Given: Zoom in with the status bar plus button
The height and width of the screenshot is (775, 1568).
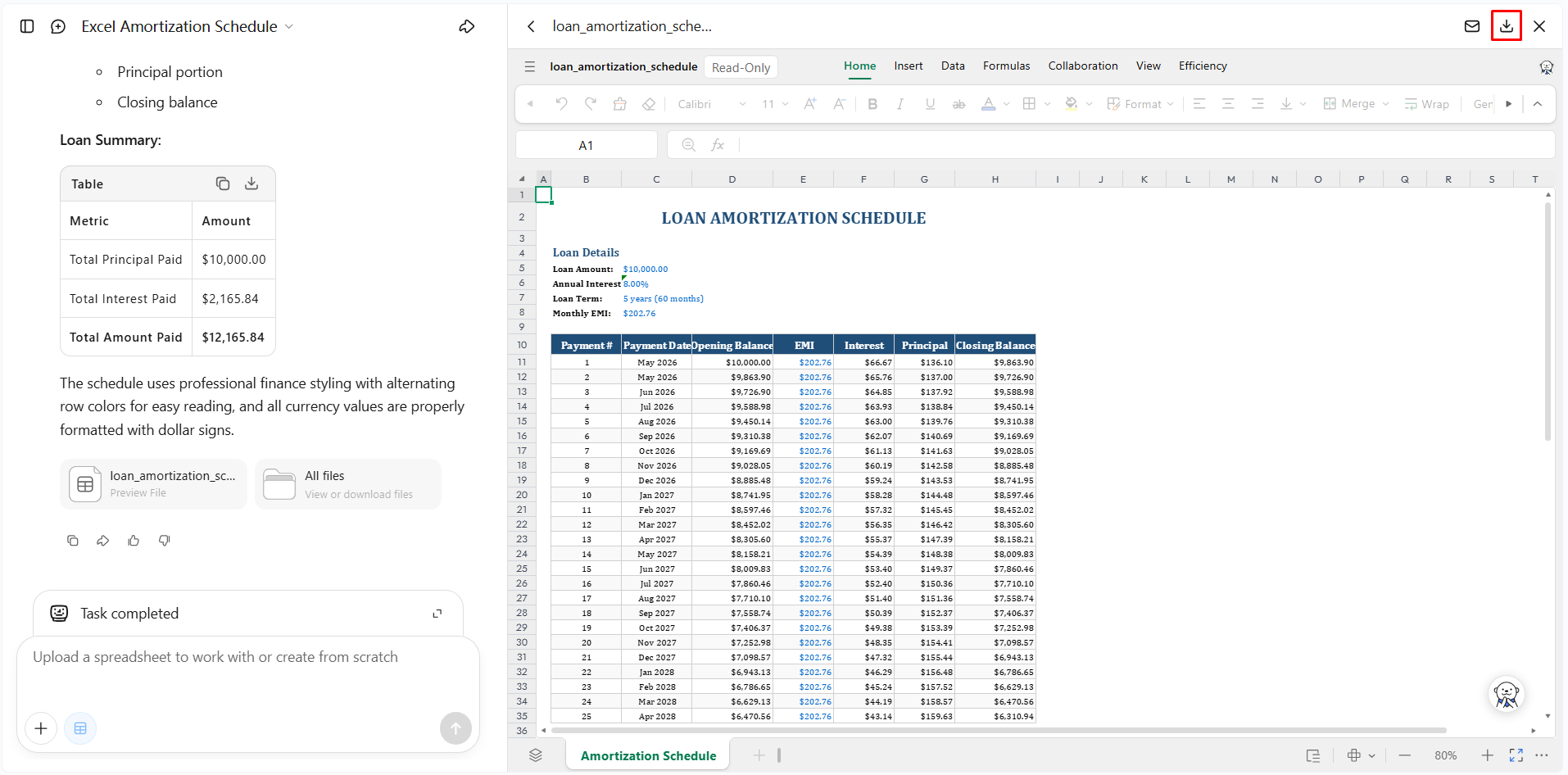Looking at the screenshot, I should (1487, 755).
